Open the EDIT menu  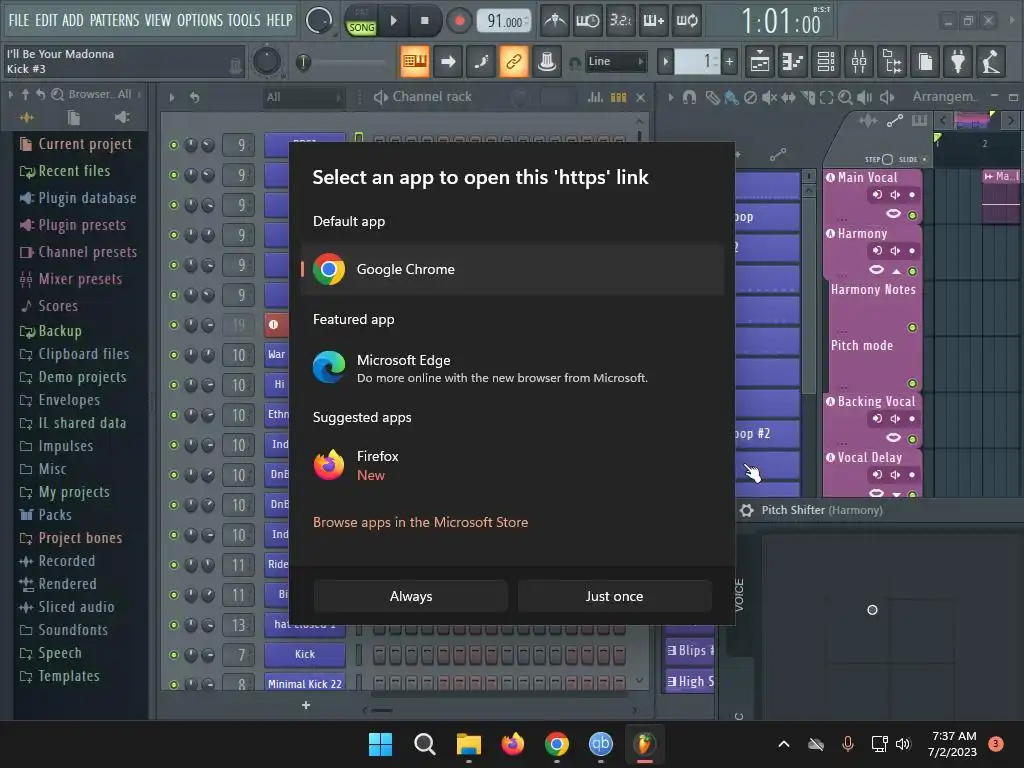46,20
